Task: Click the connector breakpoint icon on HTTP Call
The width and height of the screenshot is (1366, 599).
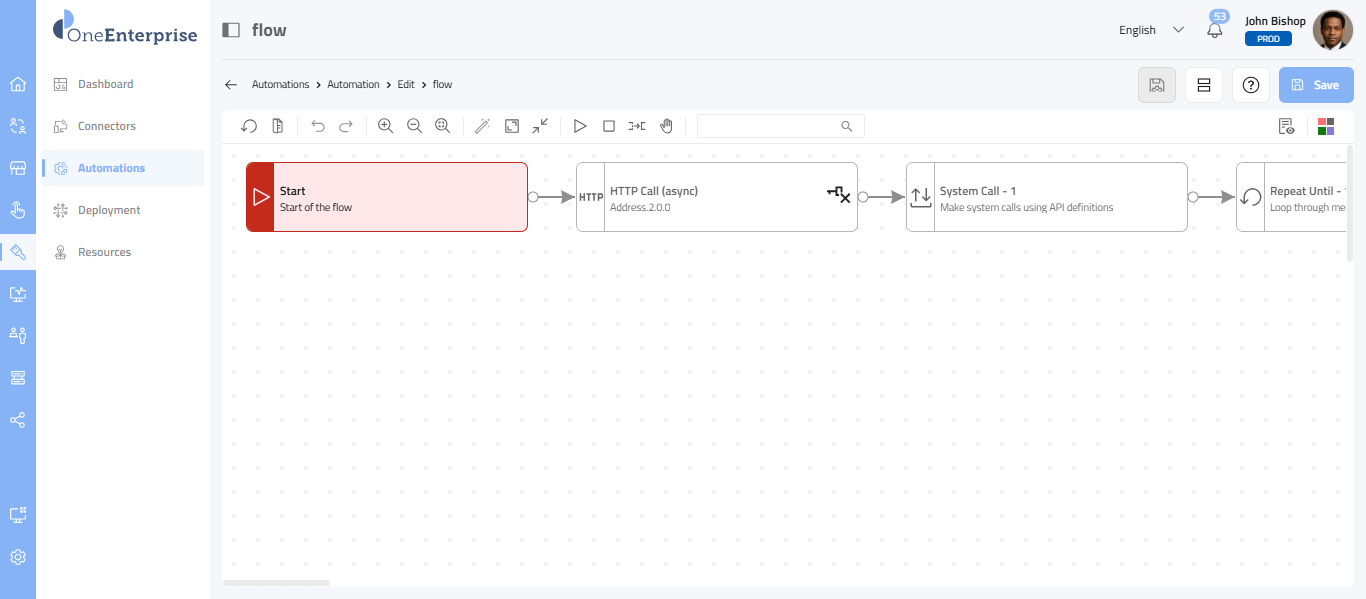Action: (x=838, y=195)
